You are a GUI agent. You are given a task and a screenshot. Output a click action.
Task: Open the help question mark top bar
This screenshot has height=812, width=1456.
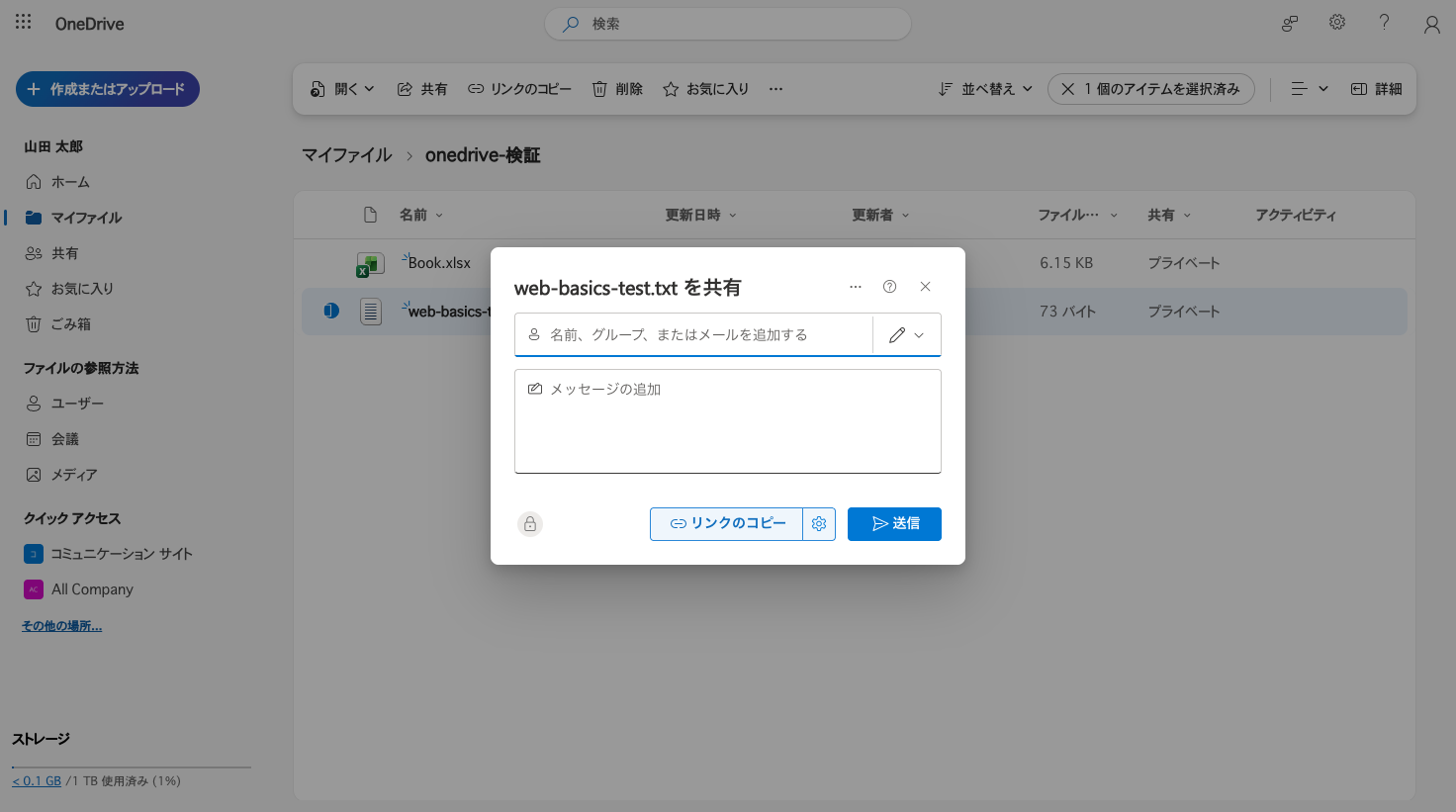[x=1384, y=22]
